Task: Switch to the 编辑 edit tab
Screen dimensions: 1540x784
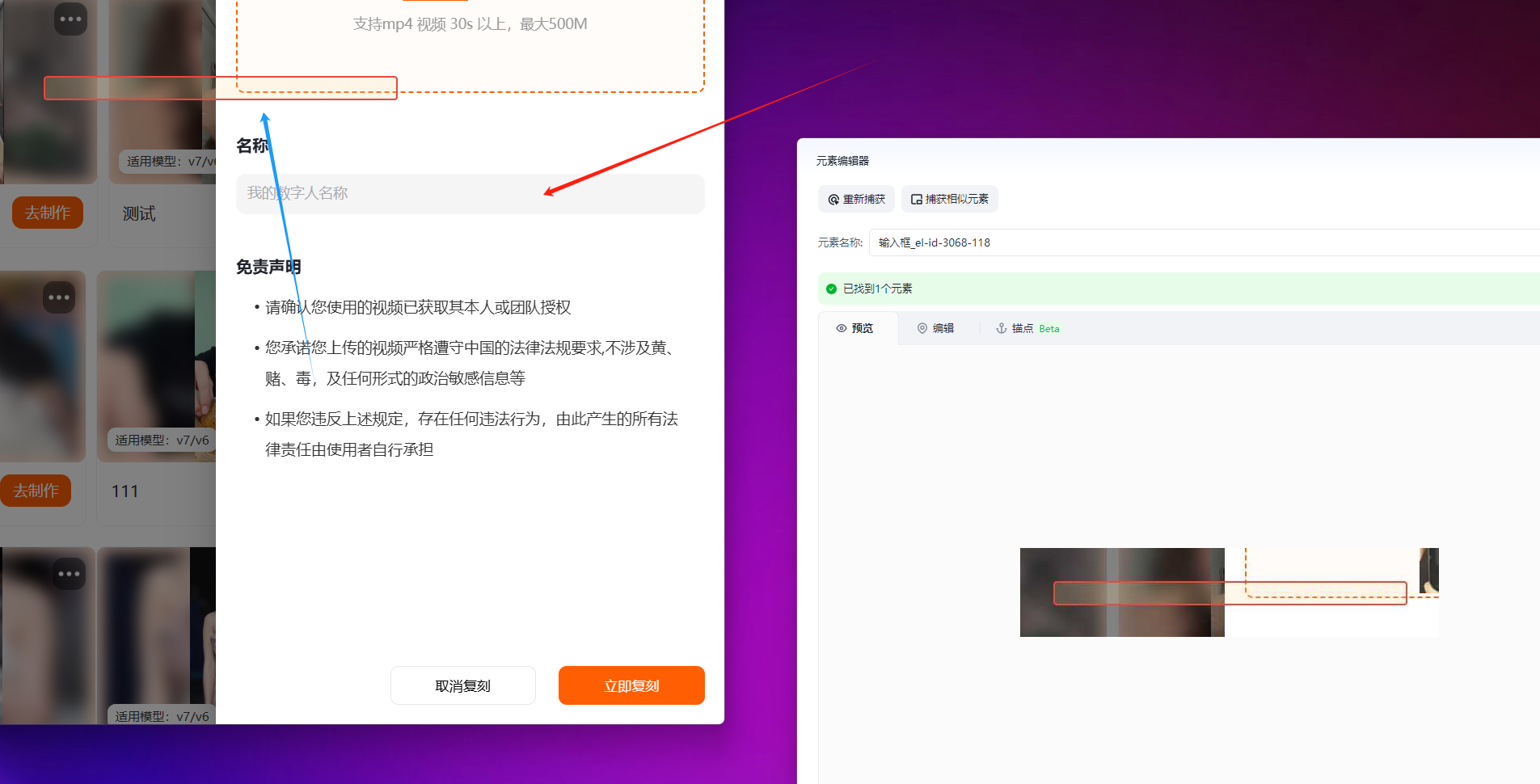Action: (x=935, y=328)
